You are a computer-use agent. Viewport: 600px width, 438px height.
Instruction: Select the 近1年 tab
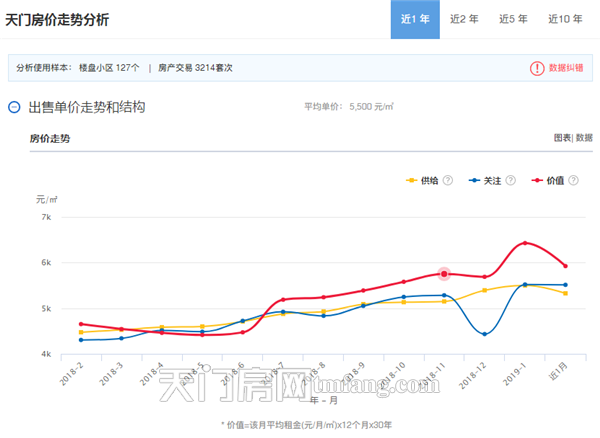click(415, 19)
